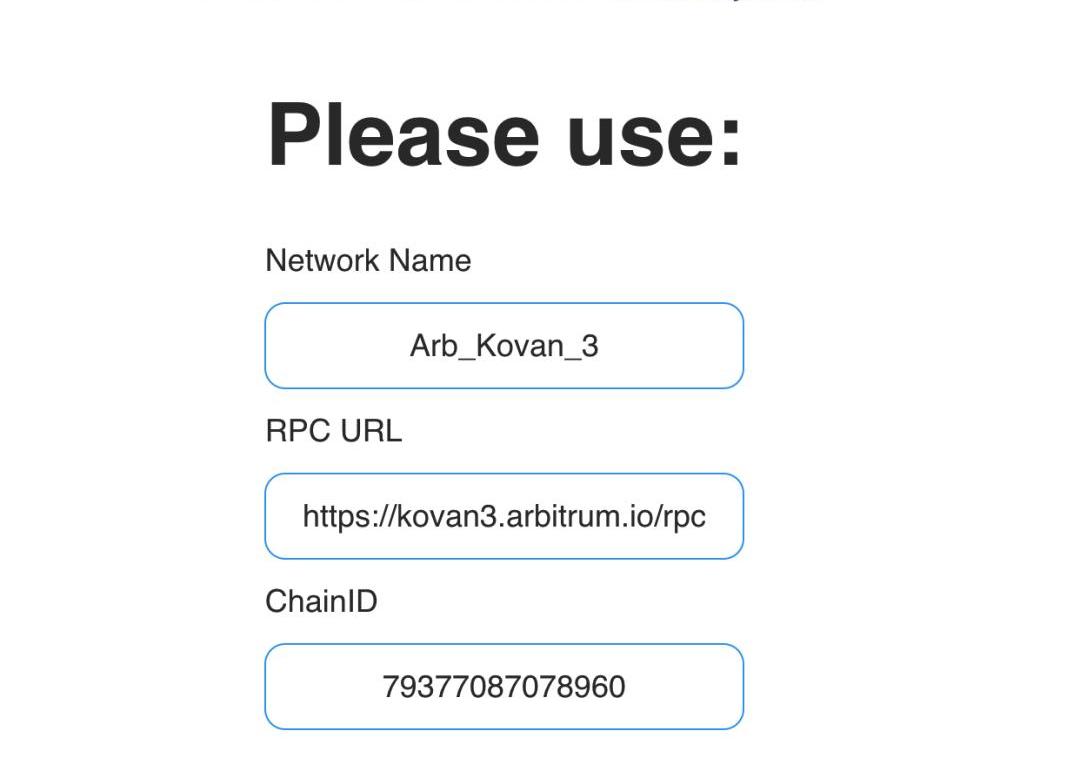The height and width of the screenshot is (761, 1080).
Task: Click the https://kovan3.arbitrum.io/rpc URL text
Action: [x=504, y=517]
